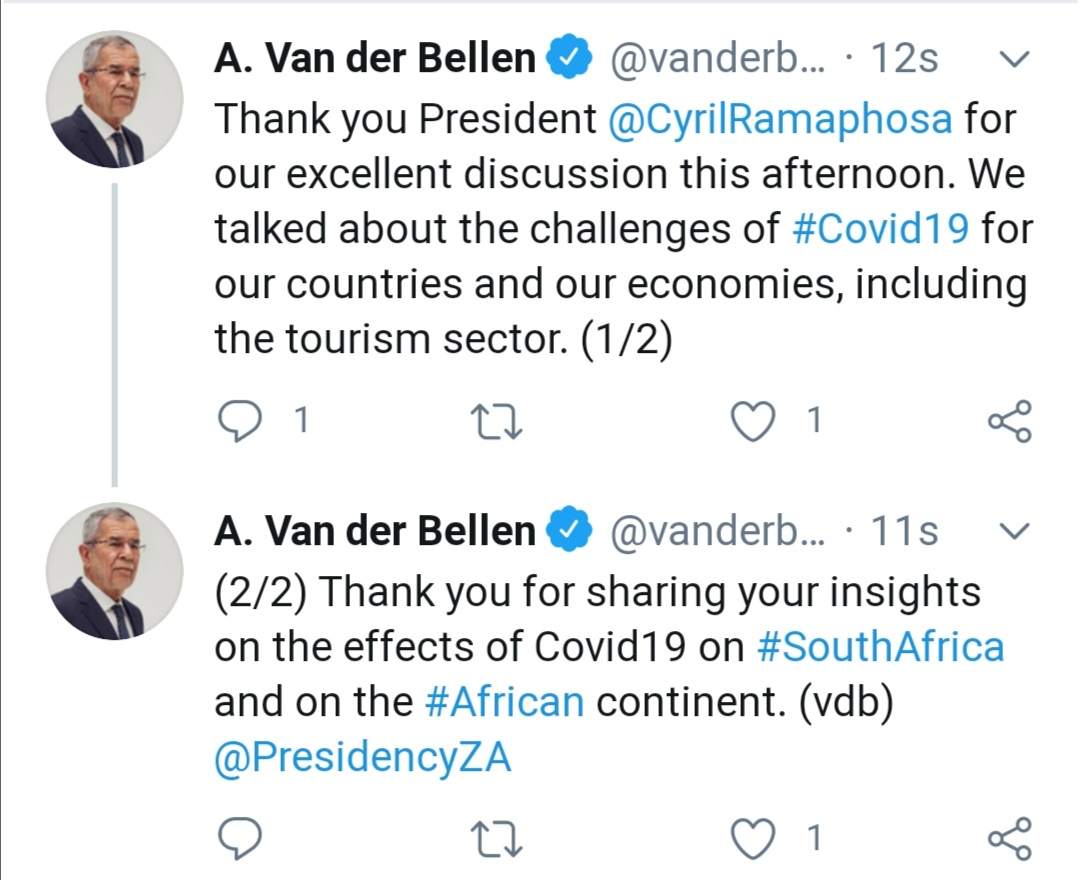Viewport: 1080px width, 880px height.
Task: Open the @CyrilRamaphosa mention
Action: click(x=780, y=119)
